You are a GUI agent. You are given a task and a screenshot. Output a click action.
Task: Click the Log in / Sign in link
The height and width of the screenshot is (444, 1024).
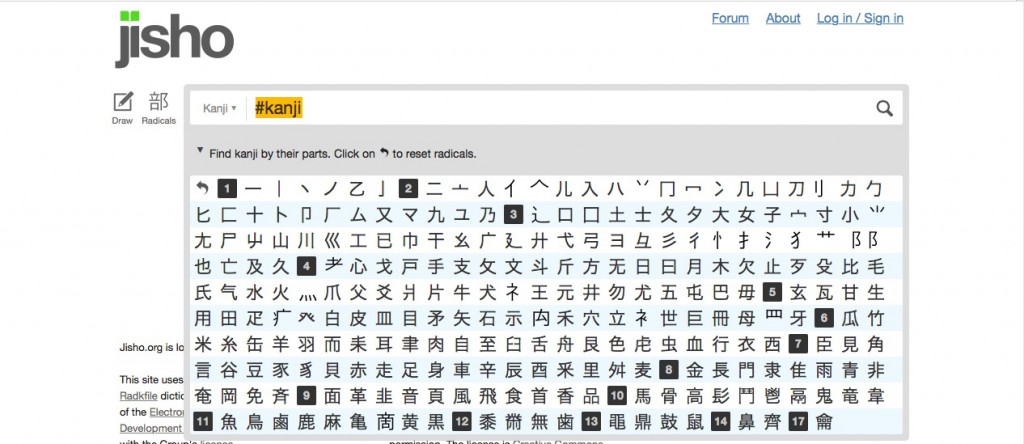(860, 18)
